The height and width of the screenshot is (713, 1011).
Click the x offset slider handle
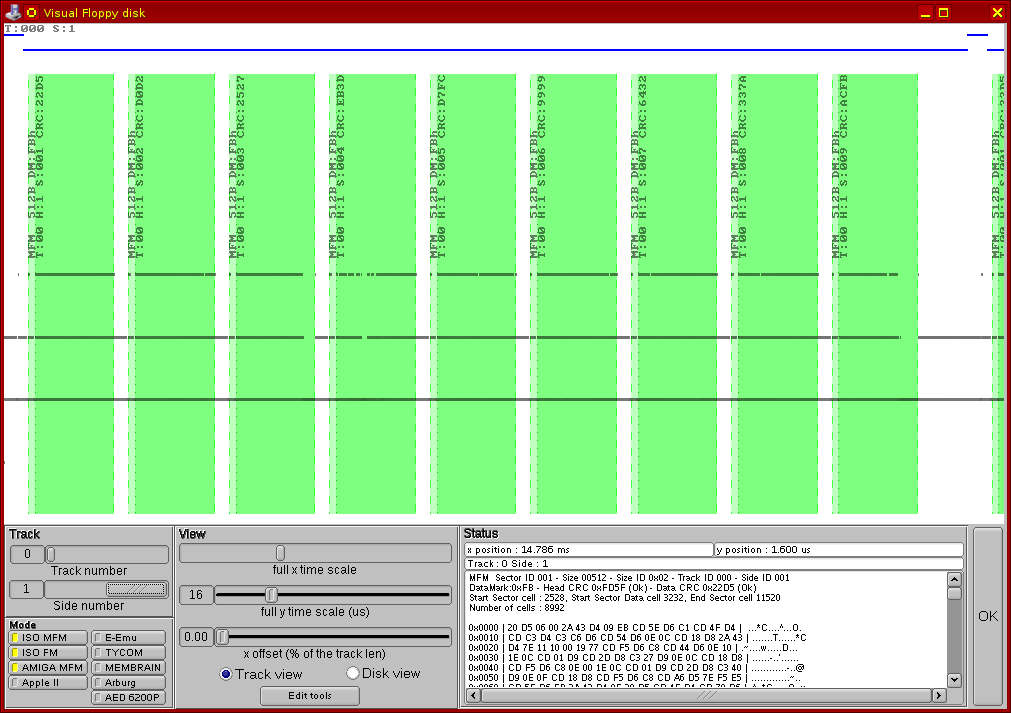222,637
